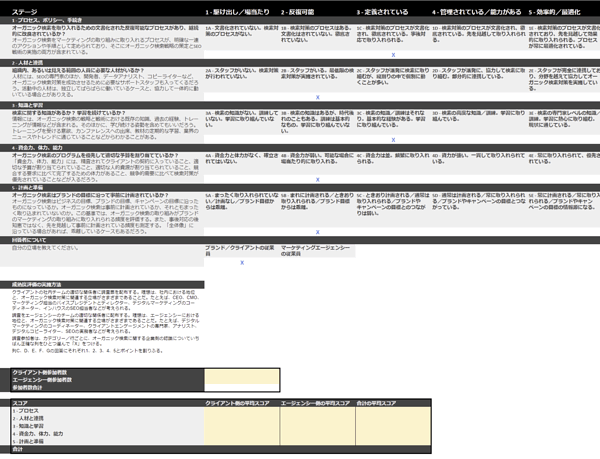Click the '5 - 計画と準備' section row
Image resolution: width=600 pixels, height=459 pixels.
click(x=300, y=187)
